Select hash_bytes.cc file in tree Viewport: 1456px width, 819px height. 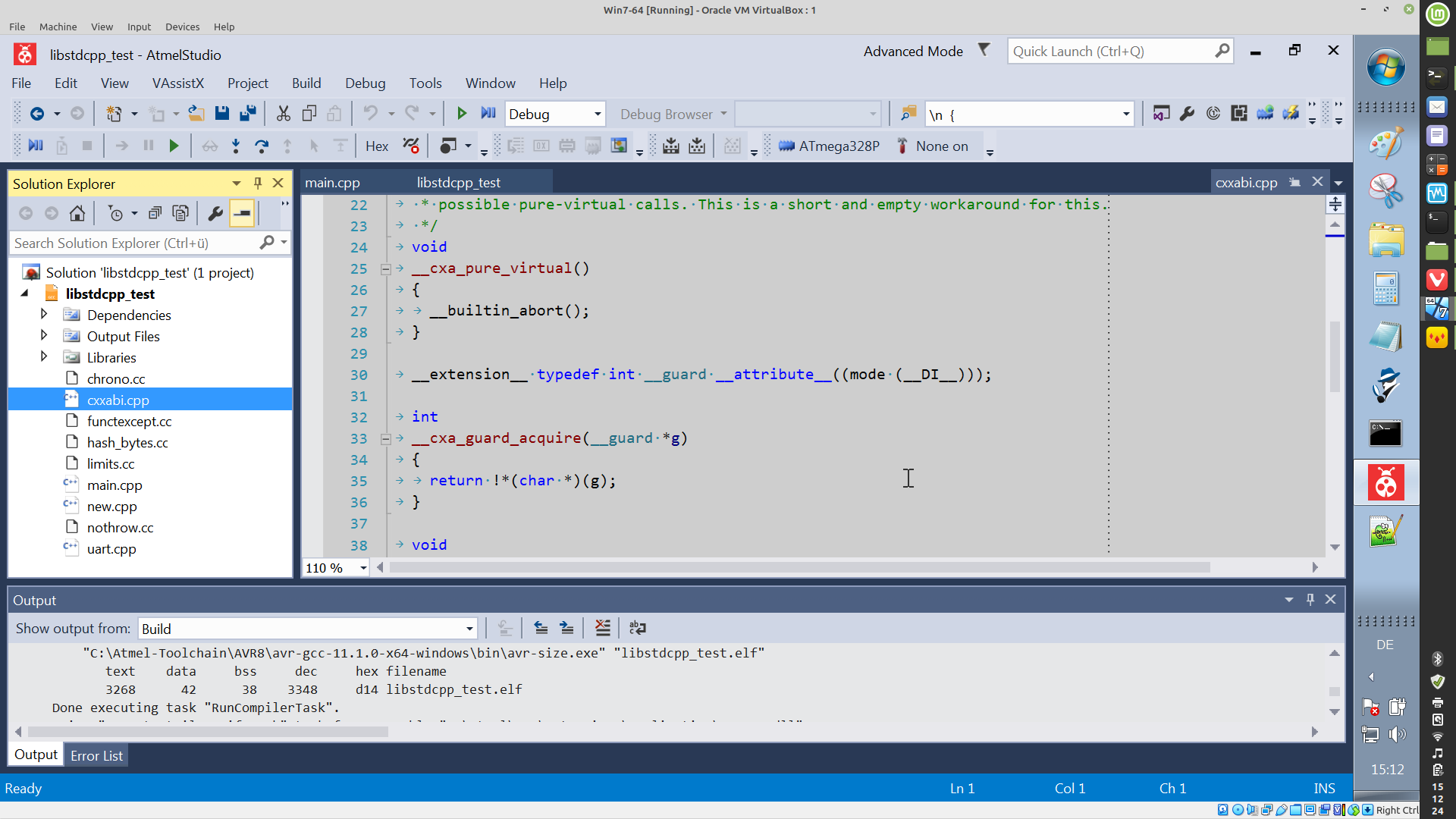(x=127, y=442)
